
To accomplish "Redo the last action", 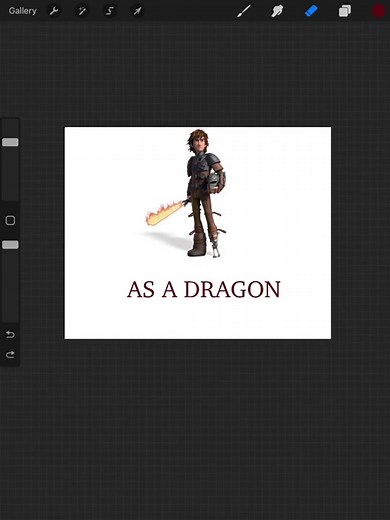I will (10, 355).
